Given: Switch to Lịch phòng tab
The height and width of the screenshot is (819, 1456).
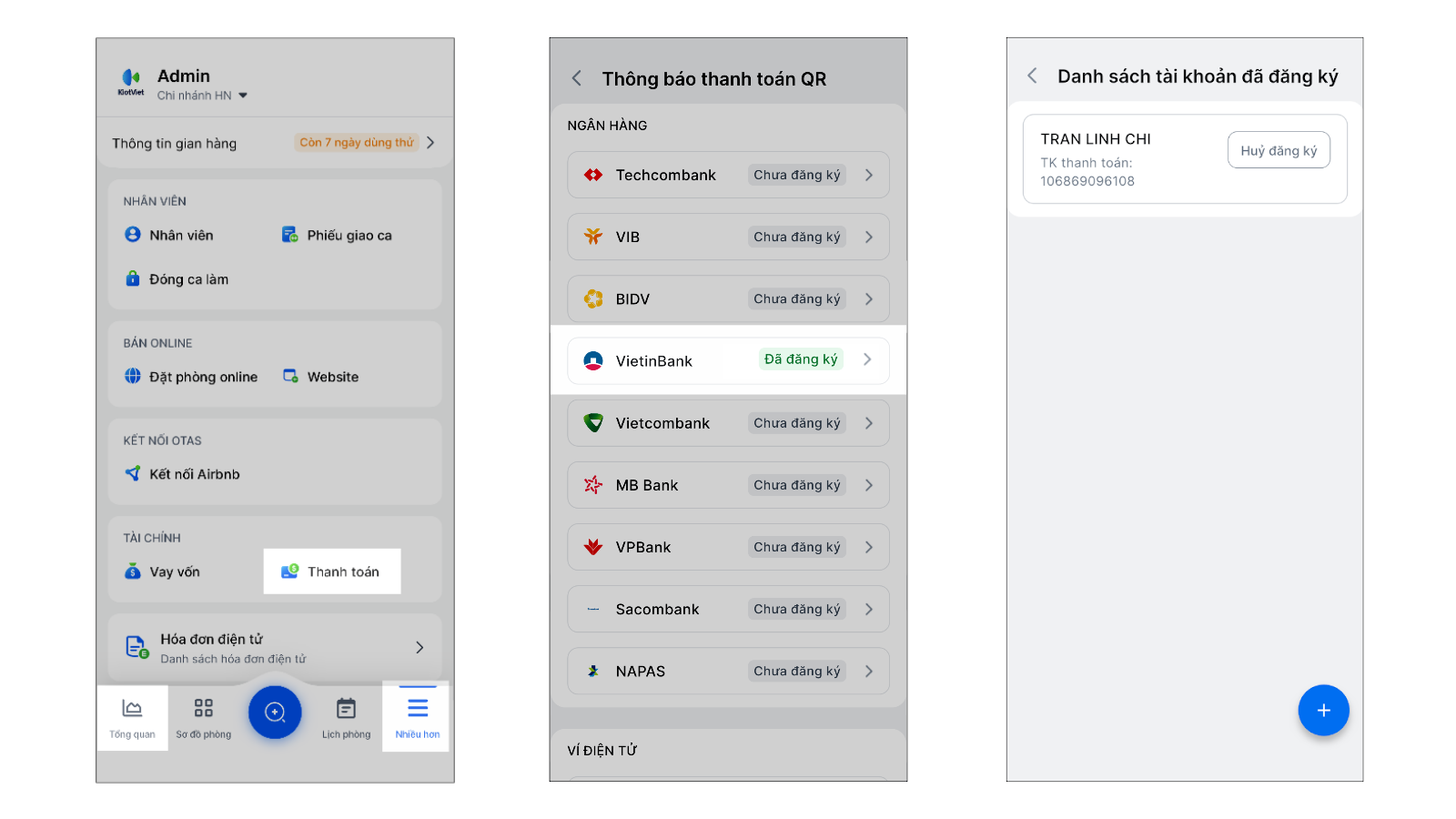Looking at the screenshot, I should [346, 717].
